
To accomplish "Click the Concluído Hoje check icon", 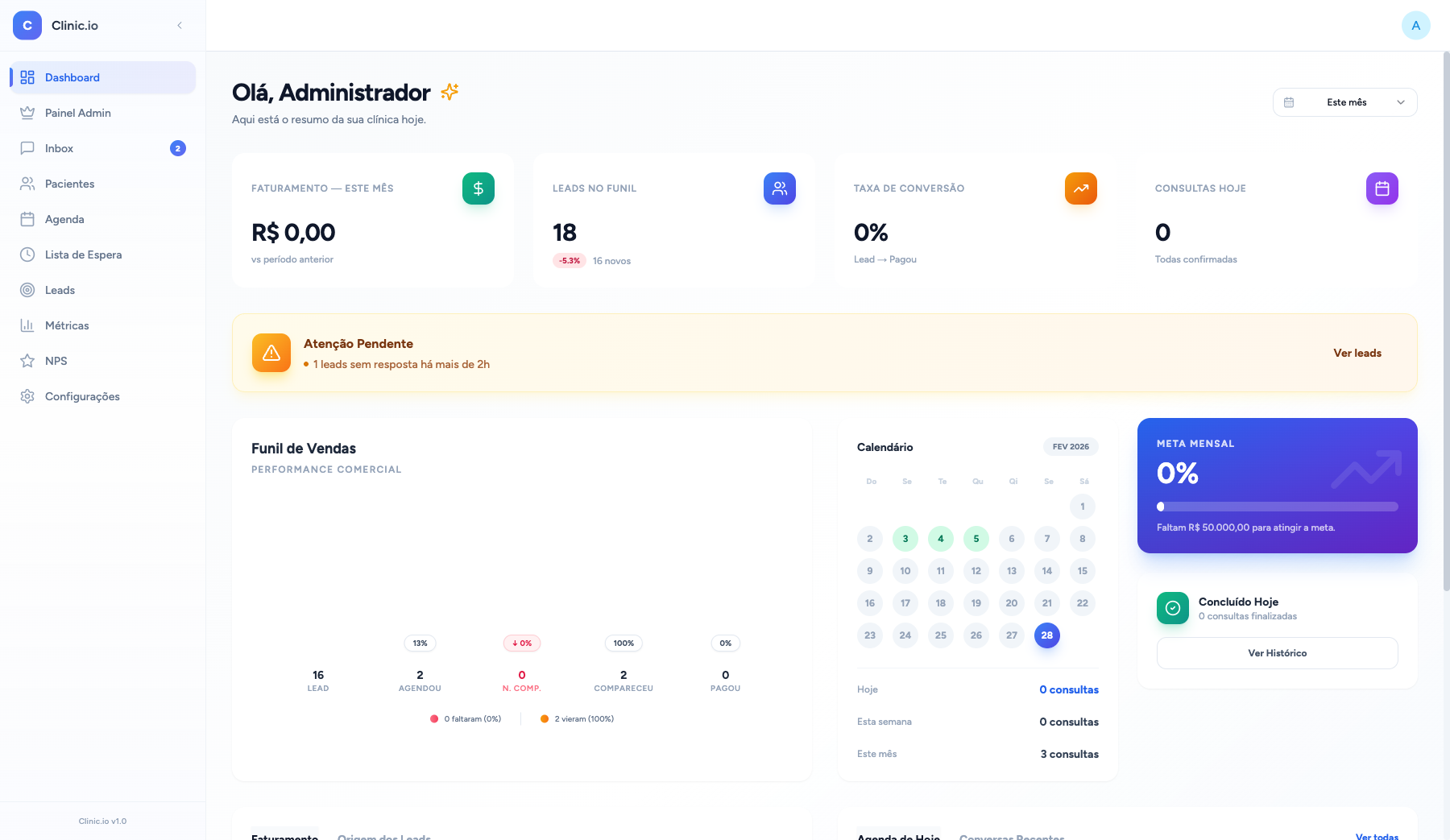I will 1173,608.
